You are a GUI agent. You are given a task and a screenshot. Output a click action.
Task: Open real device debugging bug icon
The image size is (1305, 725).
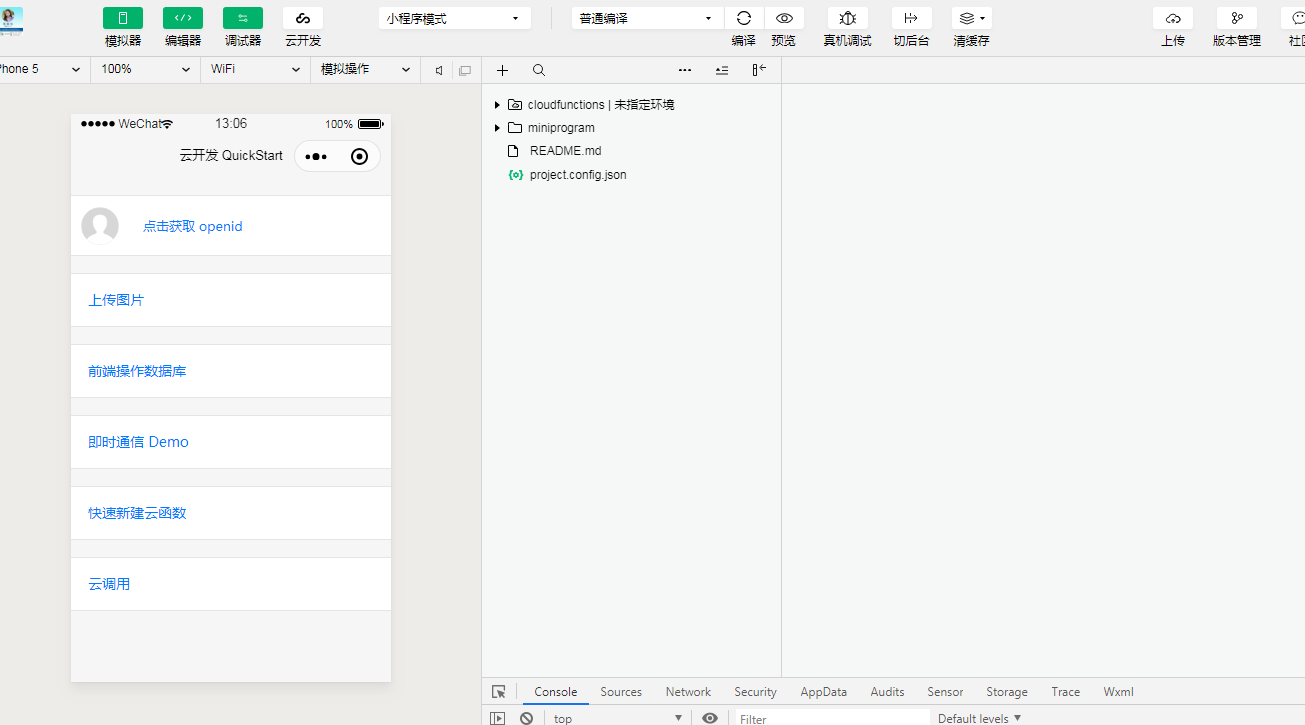[847, 19]
